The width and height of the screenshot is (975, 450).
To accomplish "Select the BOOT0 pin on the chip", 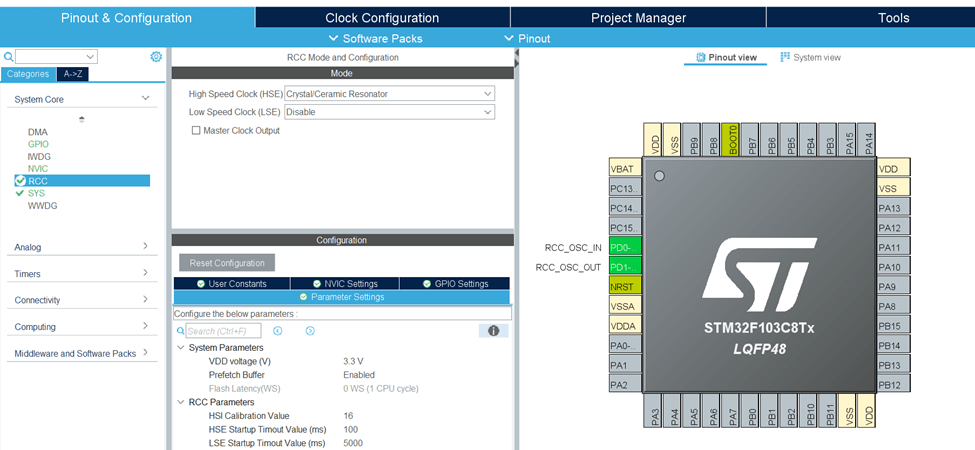I will click(x=732, y=141).
